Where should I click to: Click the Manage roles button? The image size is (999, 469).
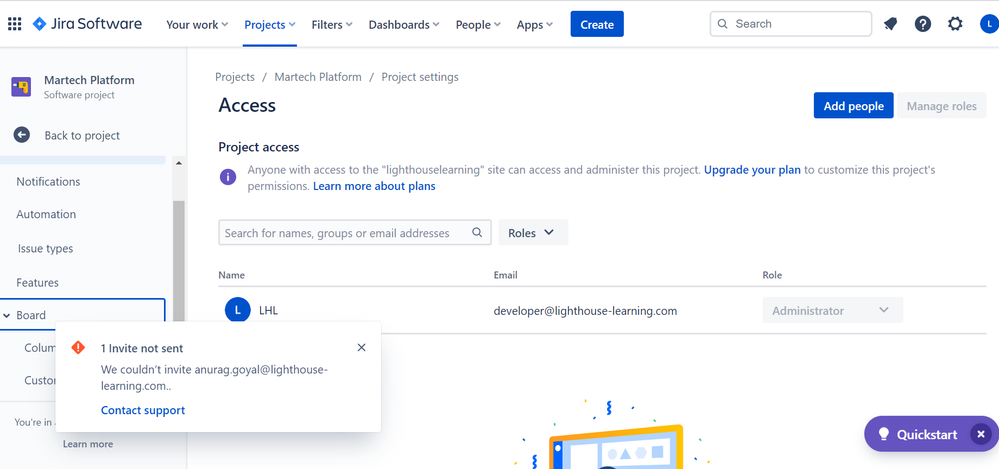point(942,106)
